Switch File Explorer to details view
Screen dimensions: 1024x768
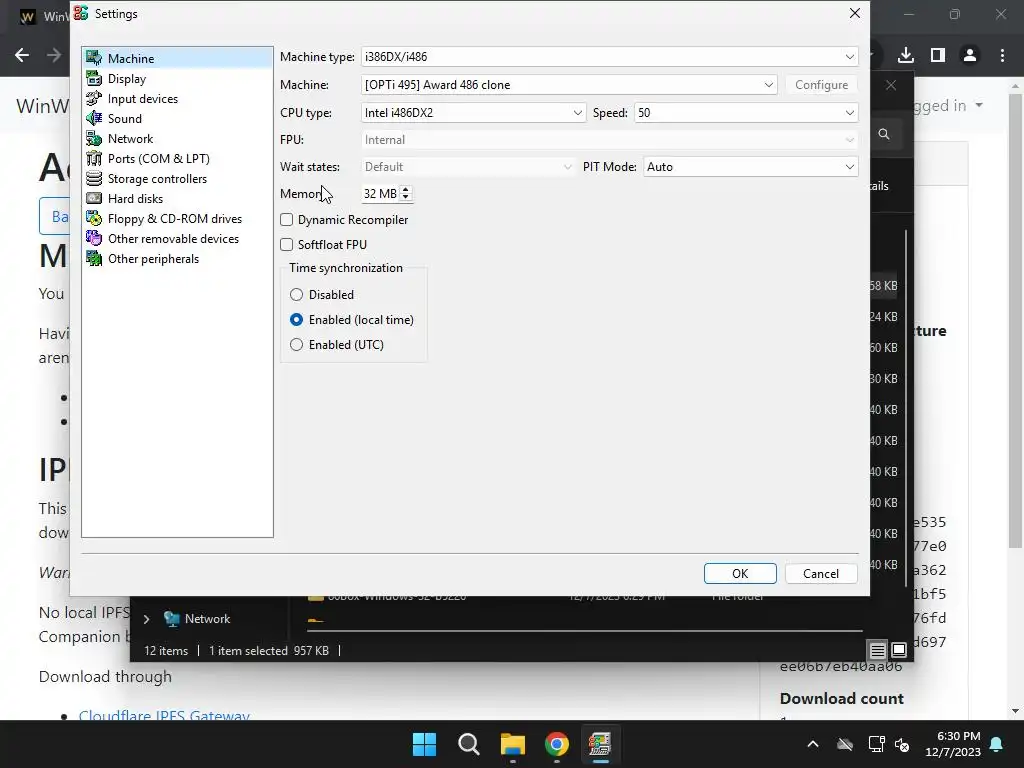(x=877, y=650)
